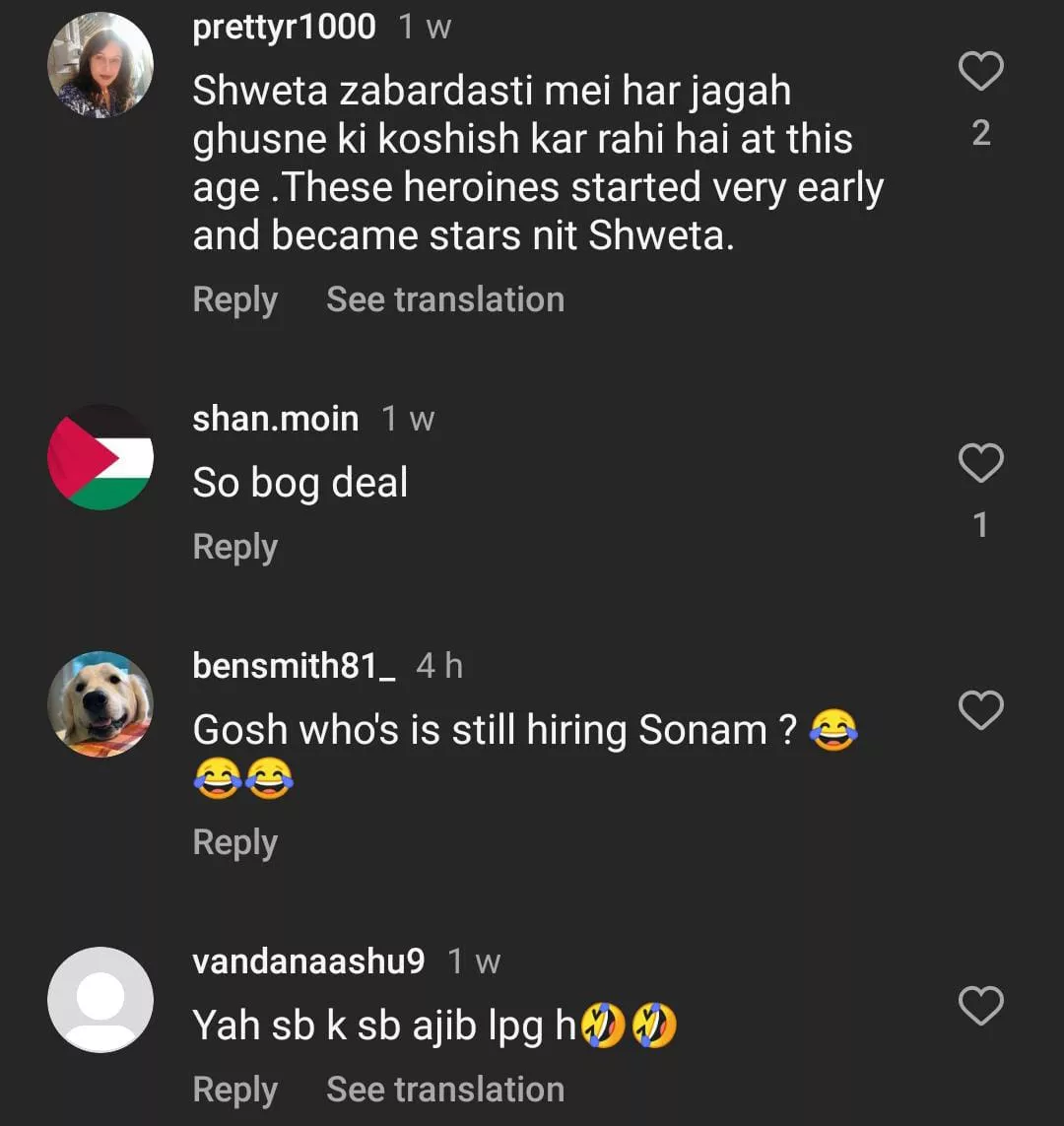The height and width of the screenshot is (1126, 1064).
Task: Heart vandanaashu9's comment
Action: 980,1007
